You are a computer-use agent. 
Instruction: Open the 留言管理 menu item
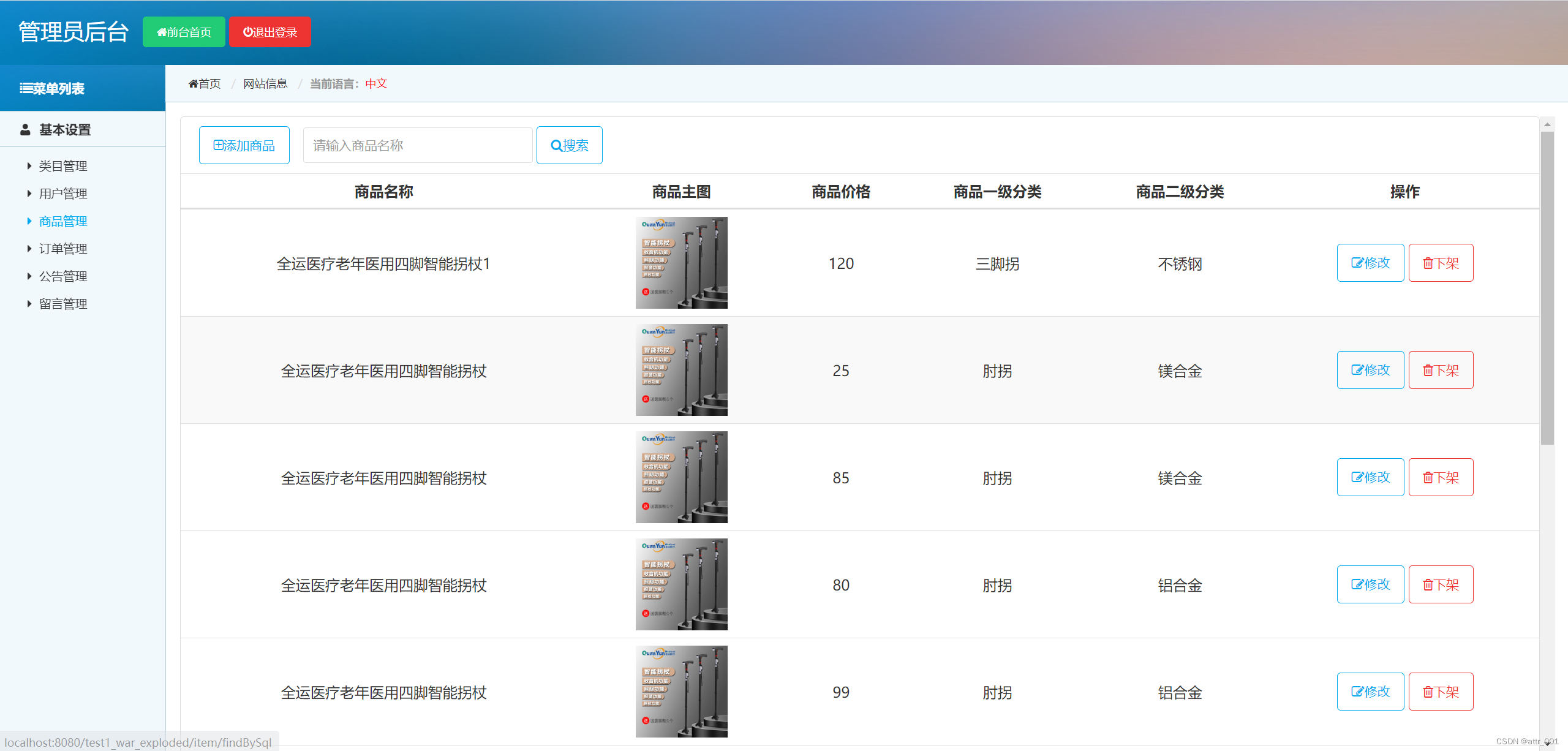[x=62, y=304]
